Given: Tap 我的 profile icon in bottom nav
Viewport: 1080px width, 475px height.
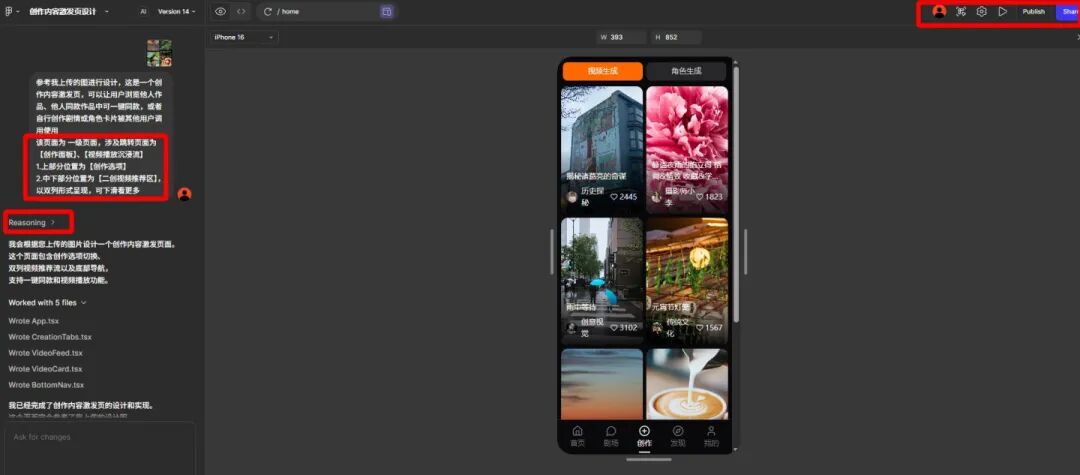Looking at the screenshot, I should pos(712,431).
